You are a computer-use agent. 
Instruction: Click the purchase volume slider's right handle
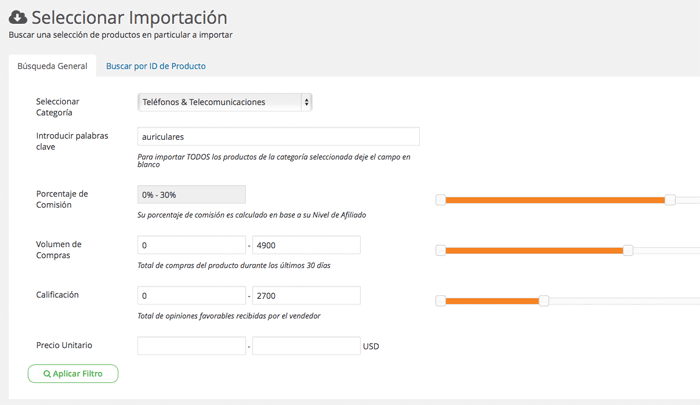tap(628, 250)
